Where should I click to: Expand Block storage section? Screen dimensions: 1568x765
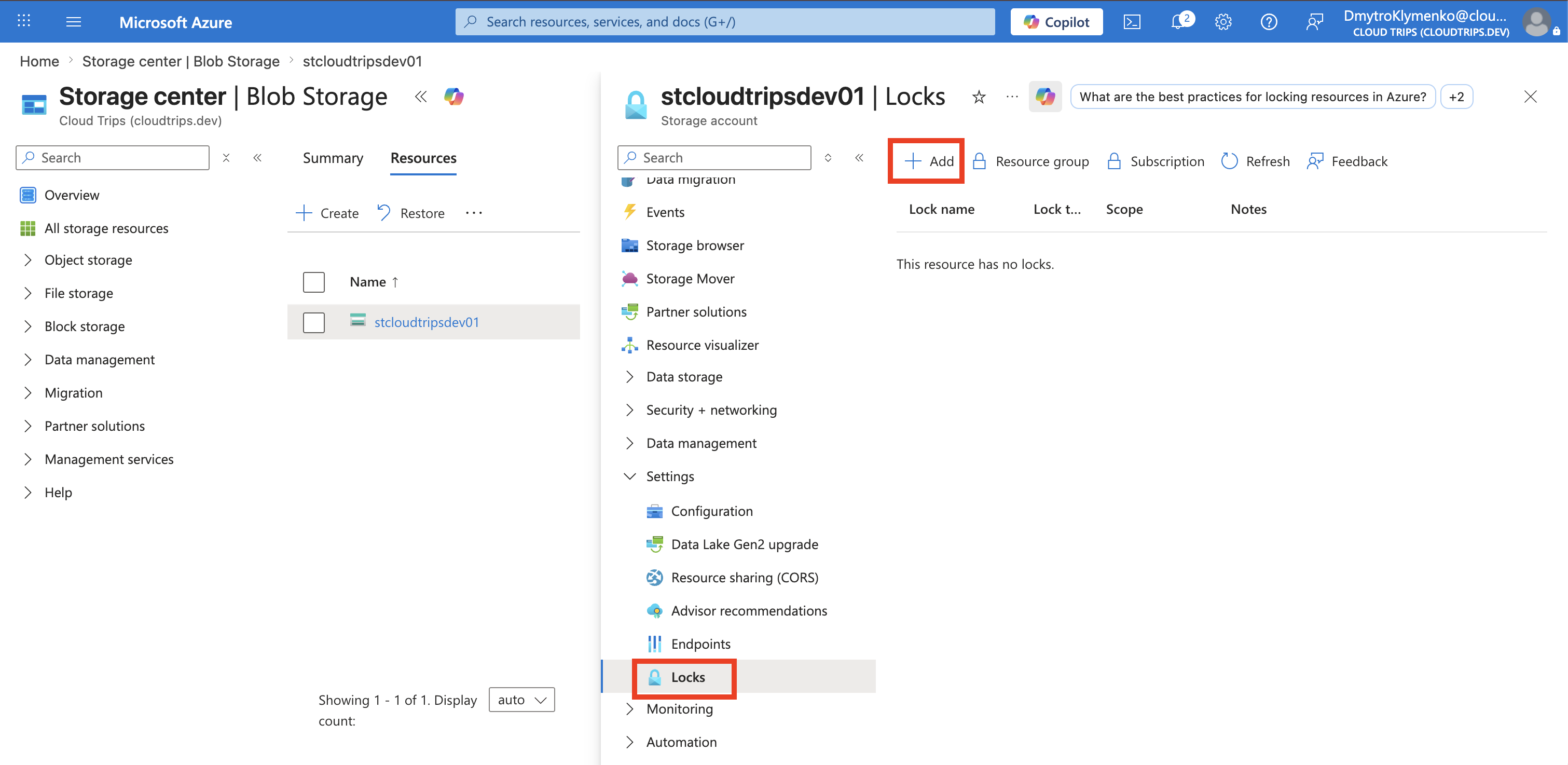point(84,326)
